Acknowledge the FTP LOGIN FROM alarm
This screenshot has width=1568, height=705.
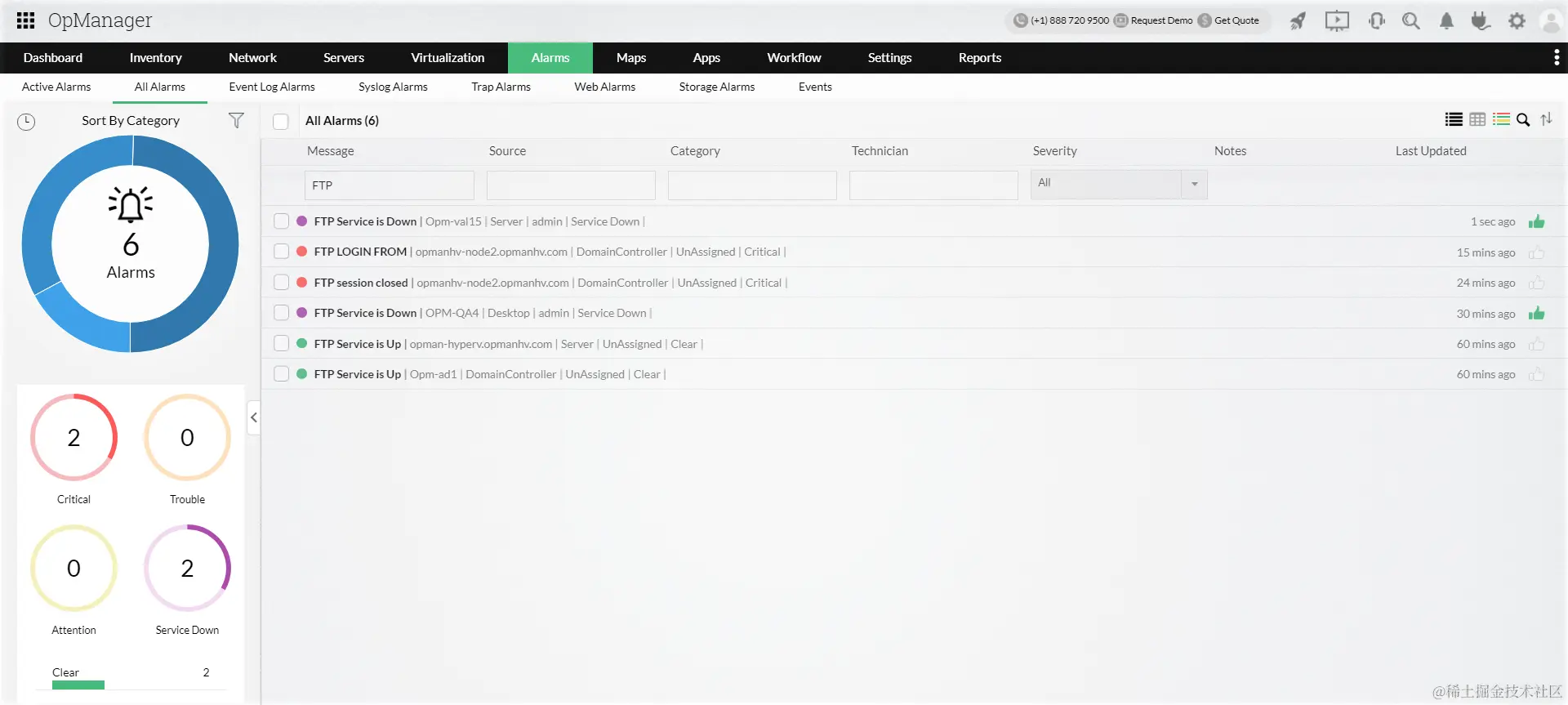(1536, 252)
